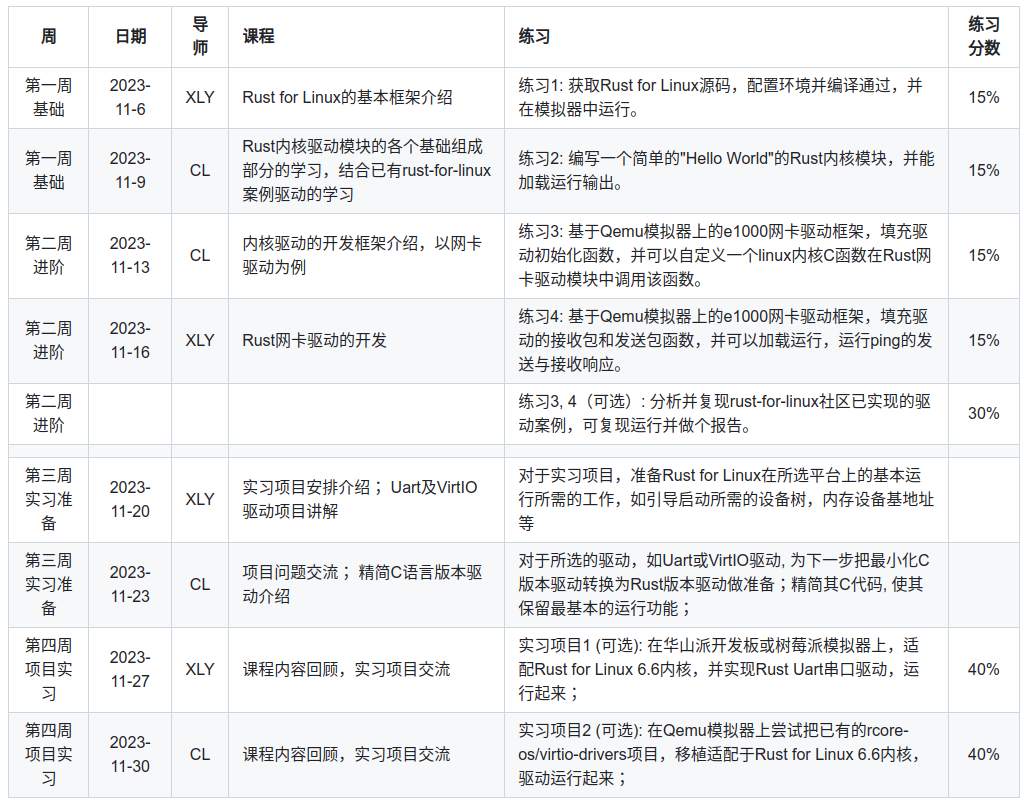Click 课程内容回顾 in the 2023-11-27 row

tap(366, 670)
